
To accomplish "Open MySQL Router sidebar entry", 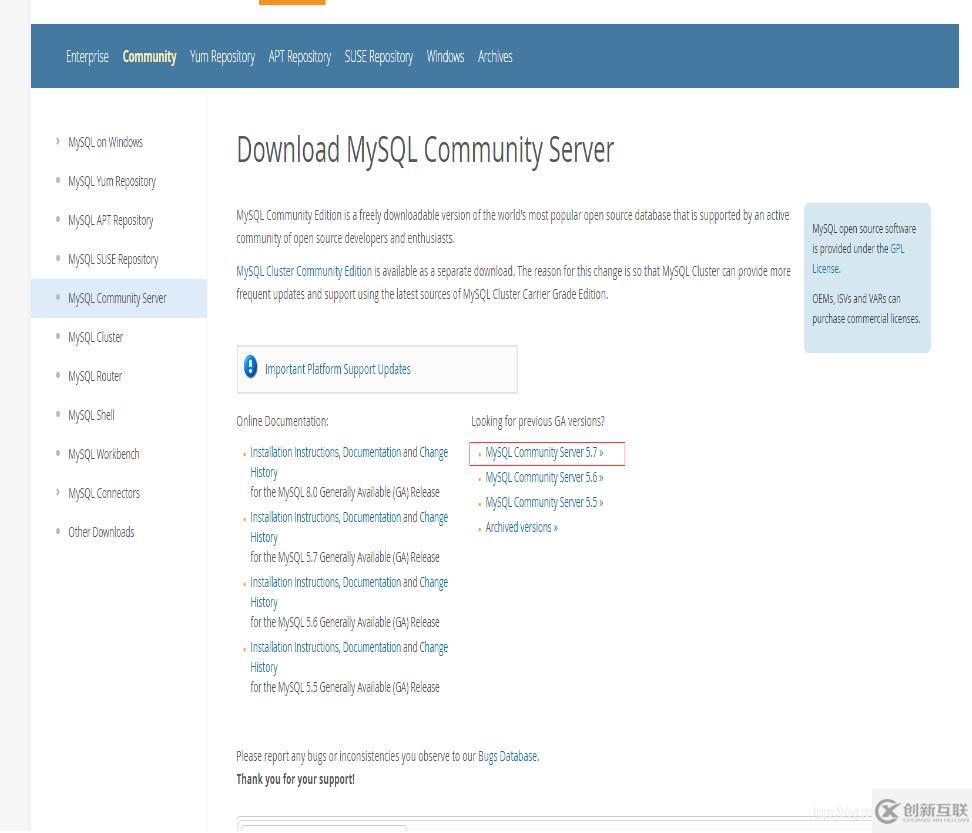I will [94, 376].
